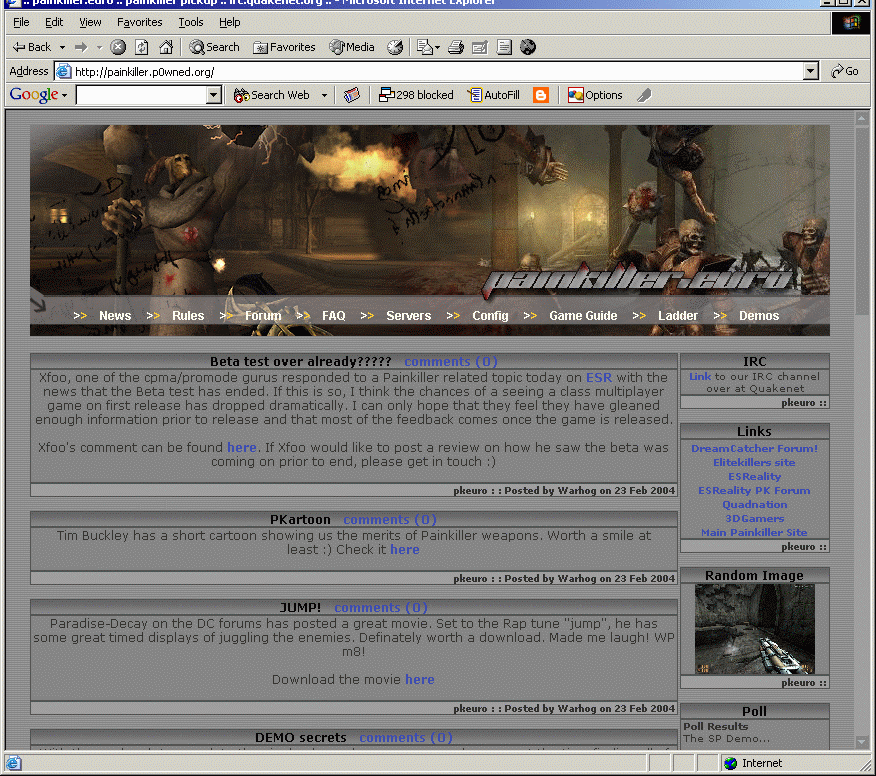
Task: Click the Edit page toolbar icon
Action: point(480,47)
